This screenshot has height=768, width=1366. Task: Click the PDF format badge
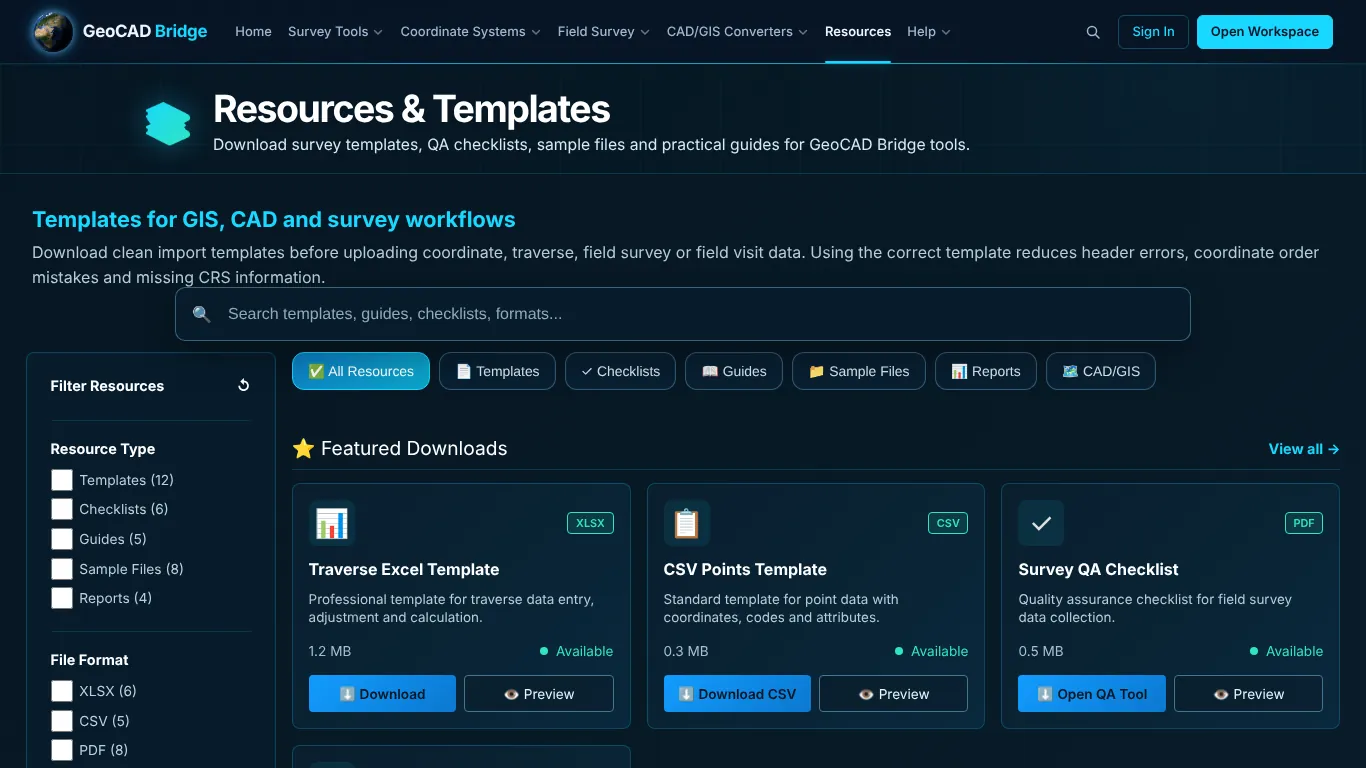point(1304,523)
